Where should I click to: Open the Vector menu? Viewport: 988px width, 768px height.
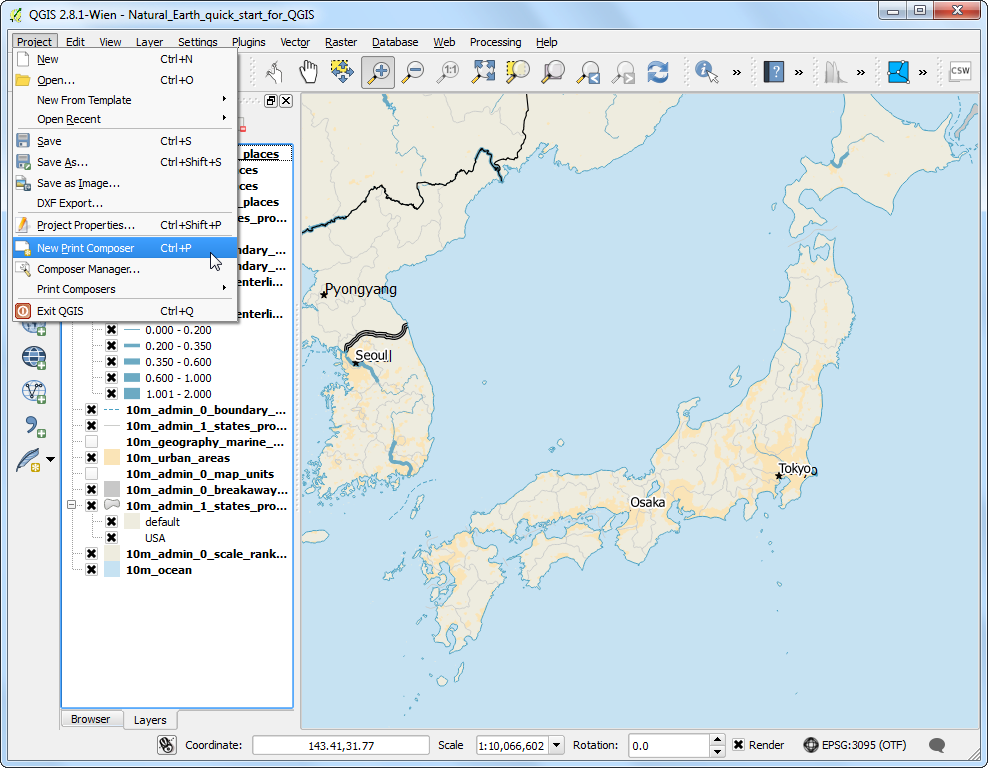click(295, 42)
